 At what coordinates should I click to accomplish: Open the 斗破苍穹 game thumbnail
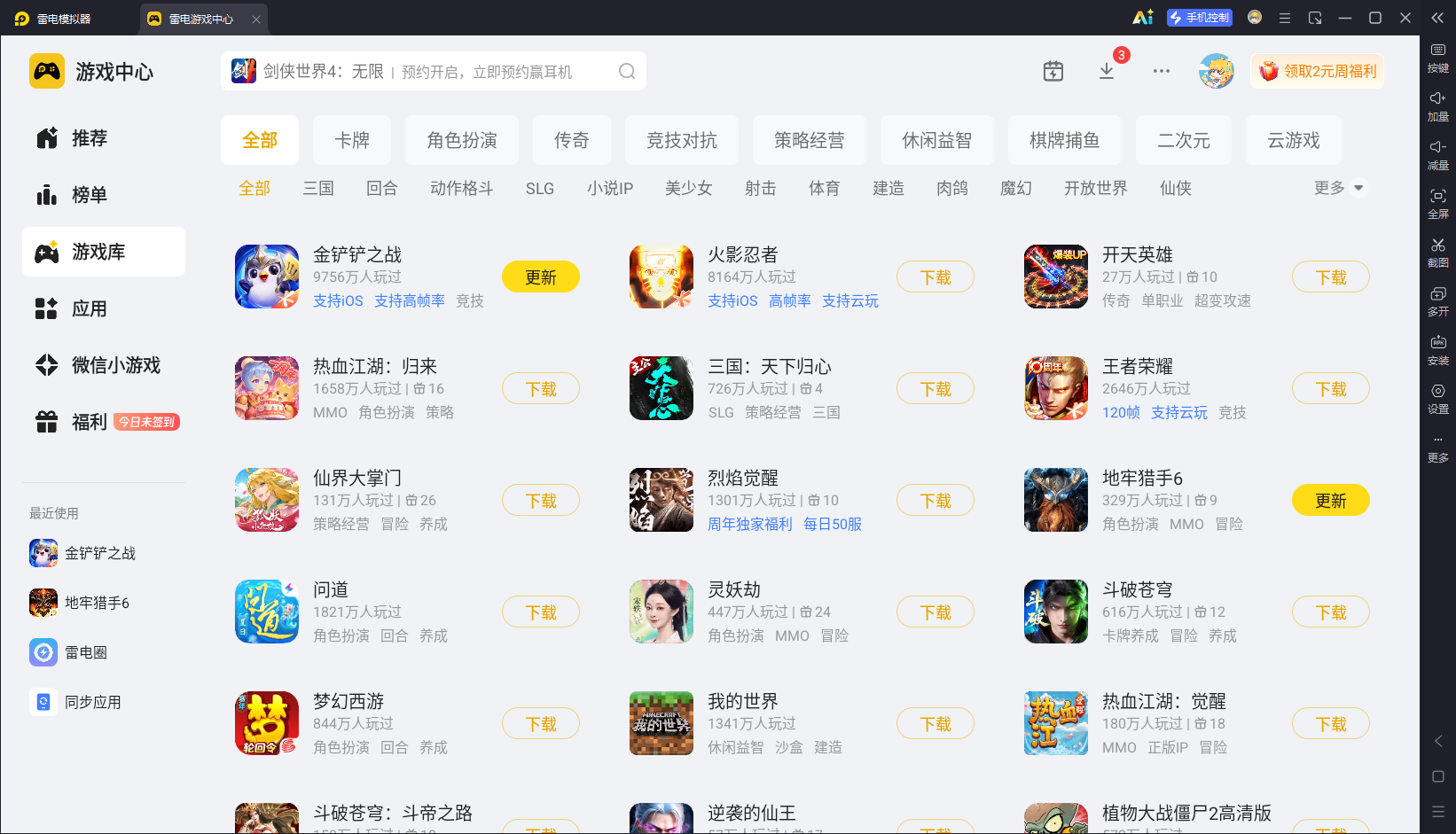1056,612
